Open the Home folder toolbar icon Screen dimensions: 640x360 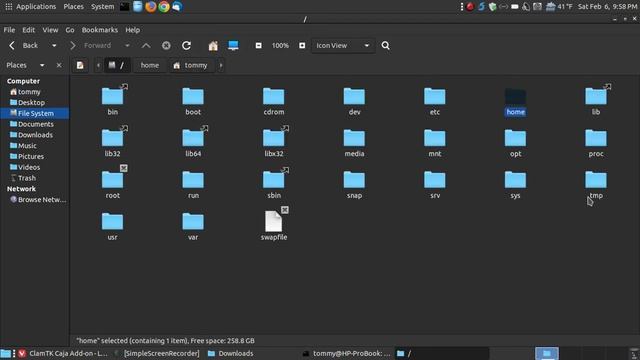pos(213,46)
